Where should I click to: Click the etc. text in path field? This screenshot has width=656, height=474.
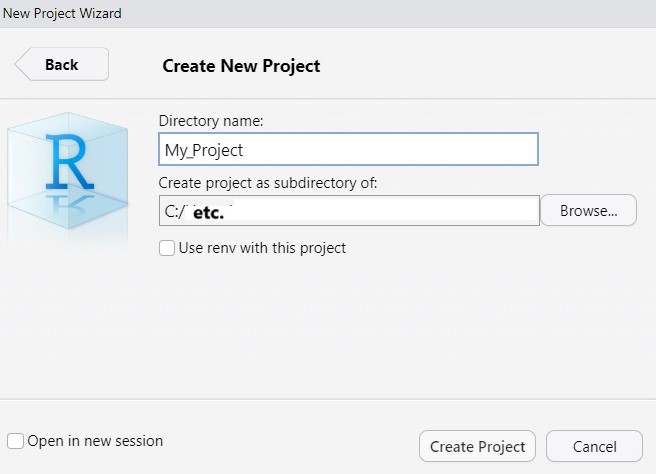tap(208, 213)
